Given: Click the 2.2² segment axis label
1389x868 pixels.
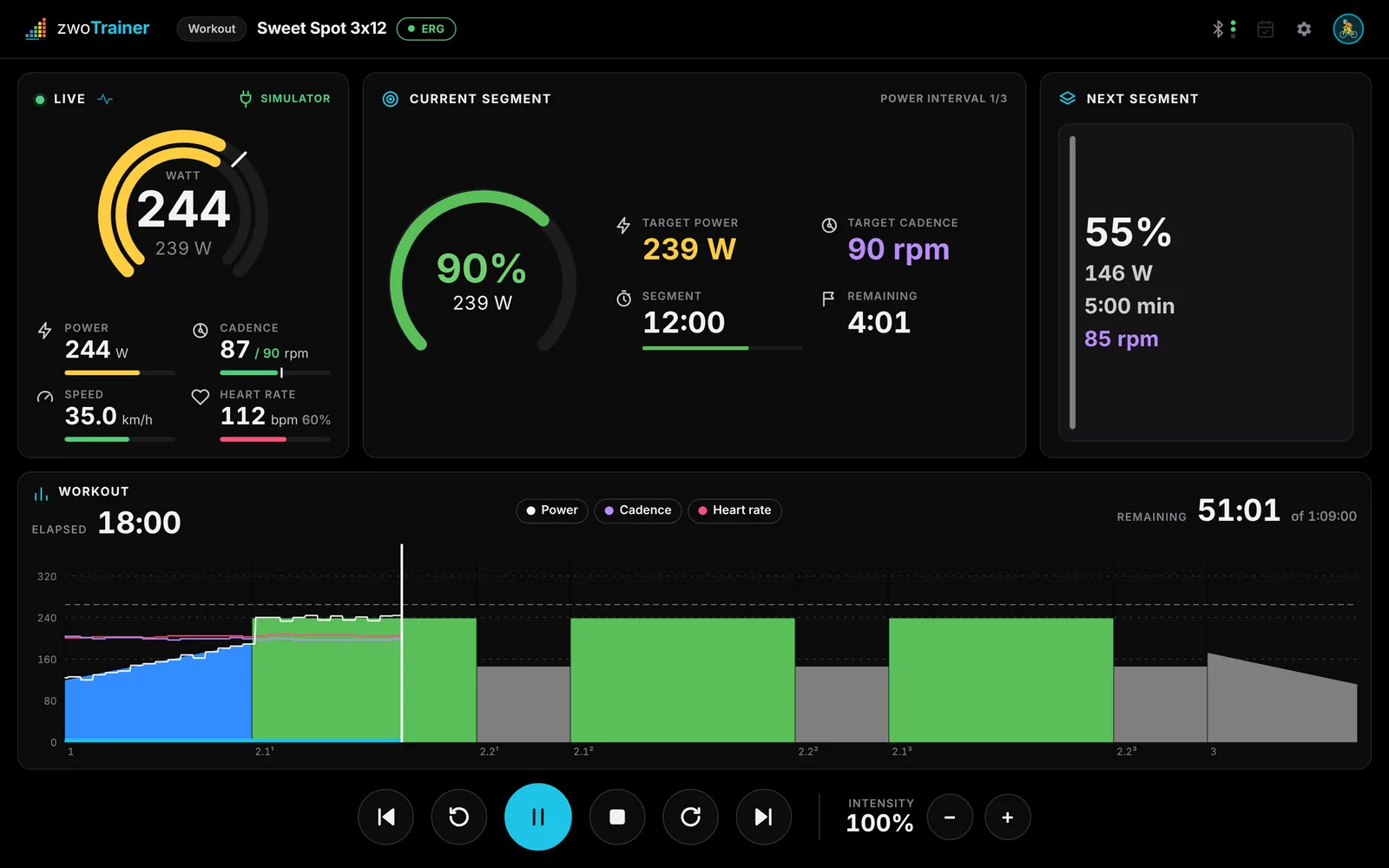Looking at the screenshot, I should [x=808, y=752].
